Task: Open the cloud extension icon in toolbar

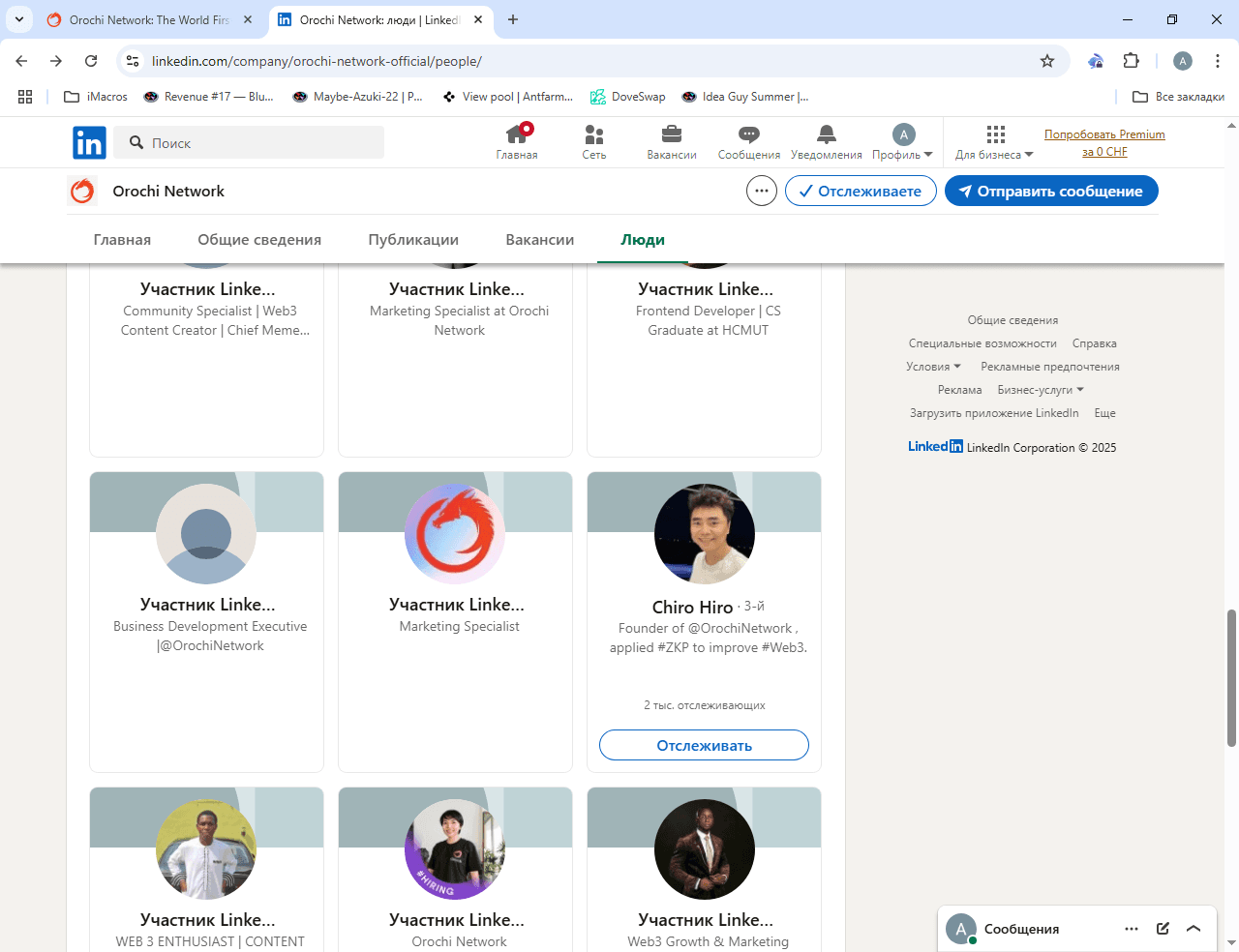Action: tap(1096, 61)
